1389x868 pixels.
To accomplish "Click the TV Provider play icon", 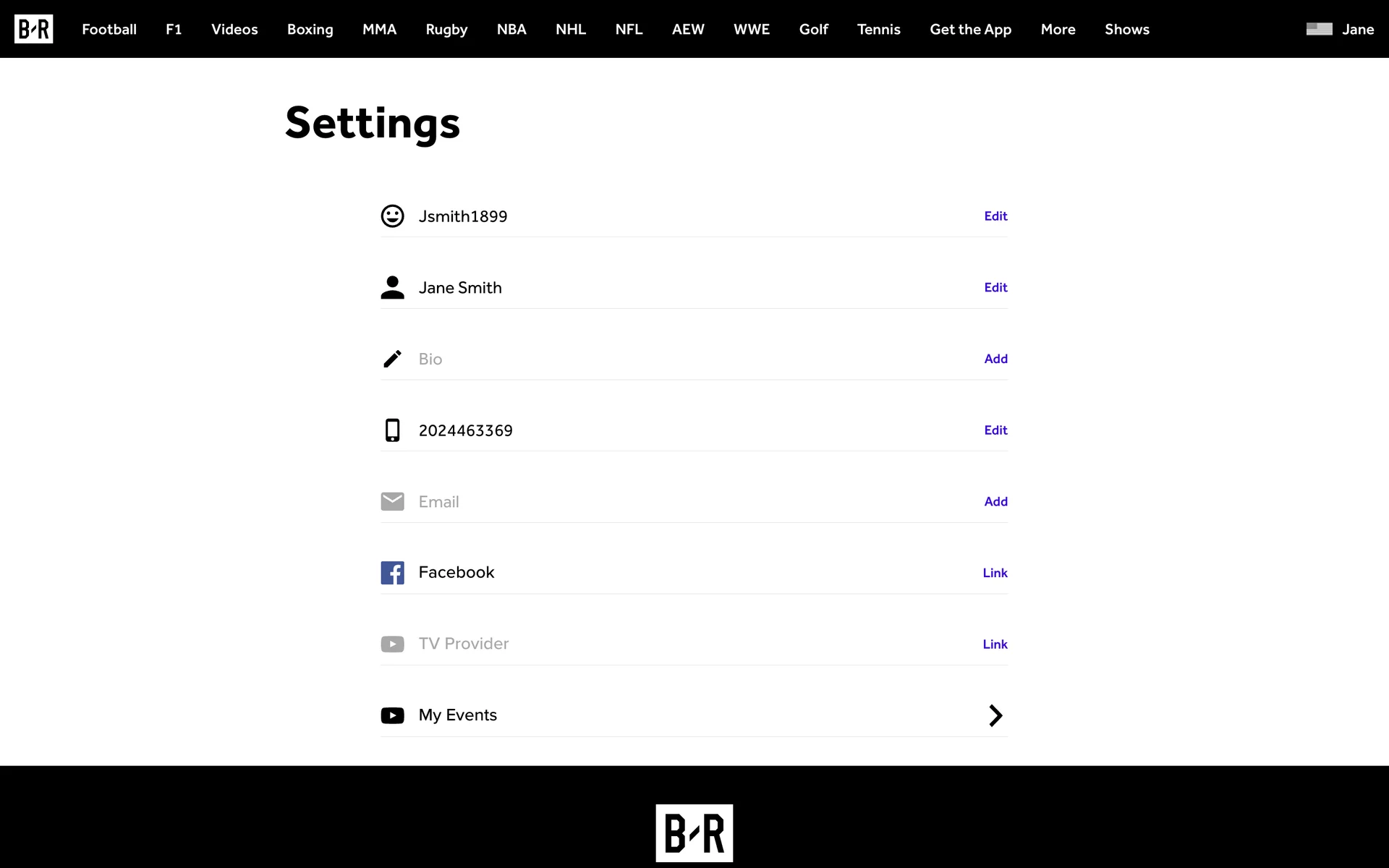I will (x=392, y=644).
